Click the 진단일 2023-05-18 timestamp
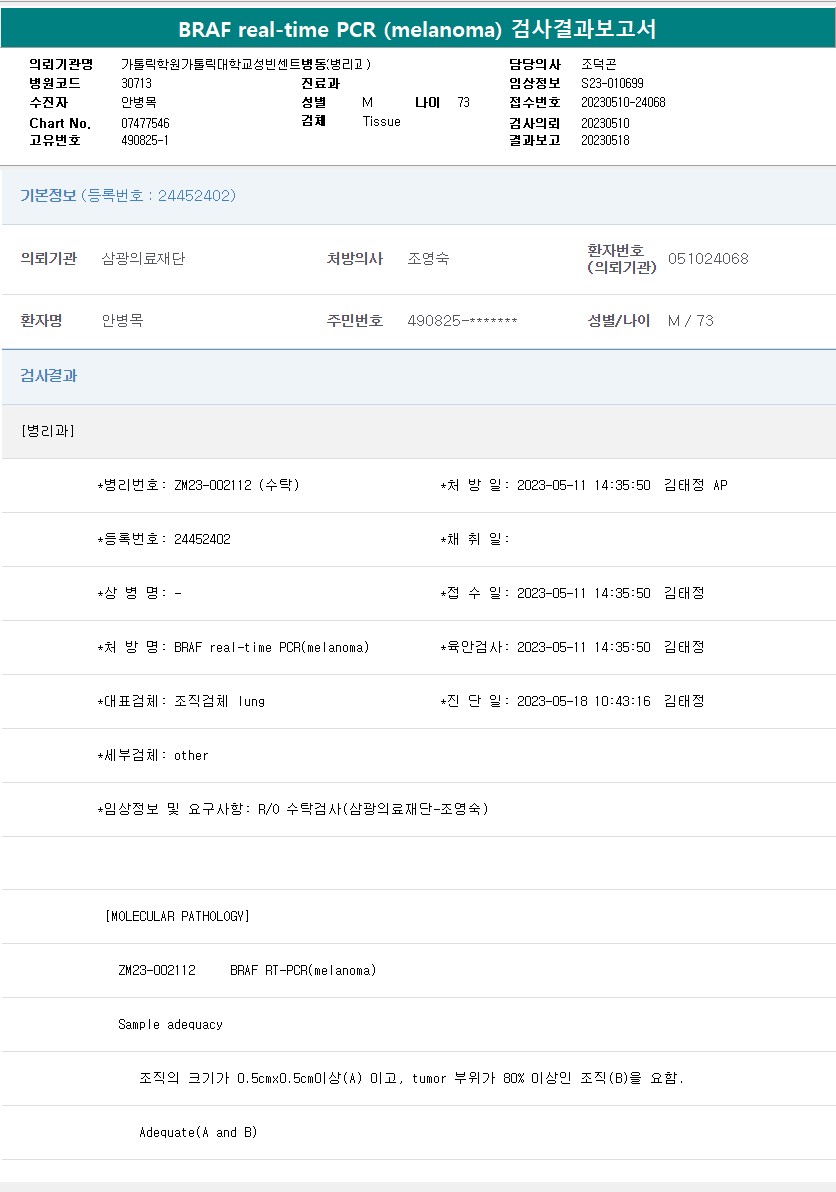 (583, 701)
